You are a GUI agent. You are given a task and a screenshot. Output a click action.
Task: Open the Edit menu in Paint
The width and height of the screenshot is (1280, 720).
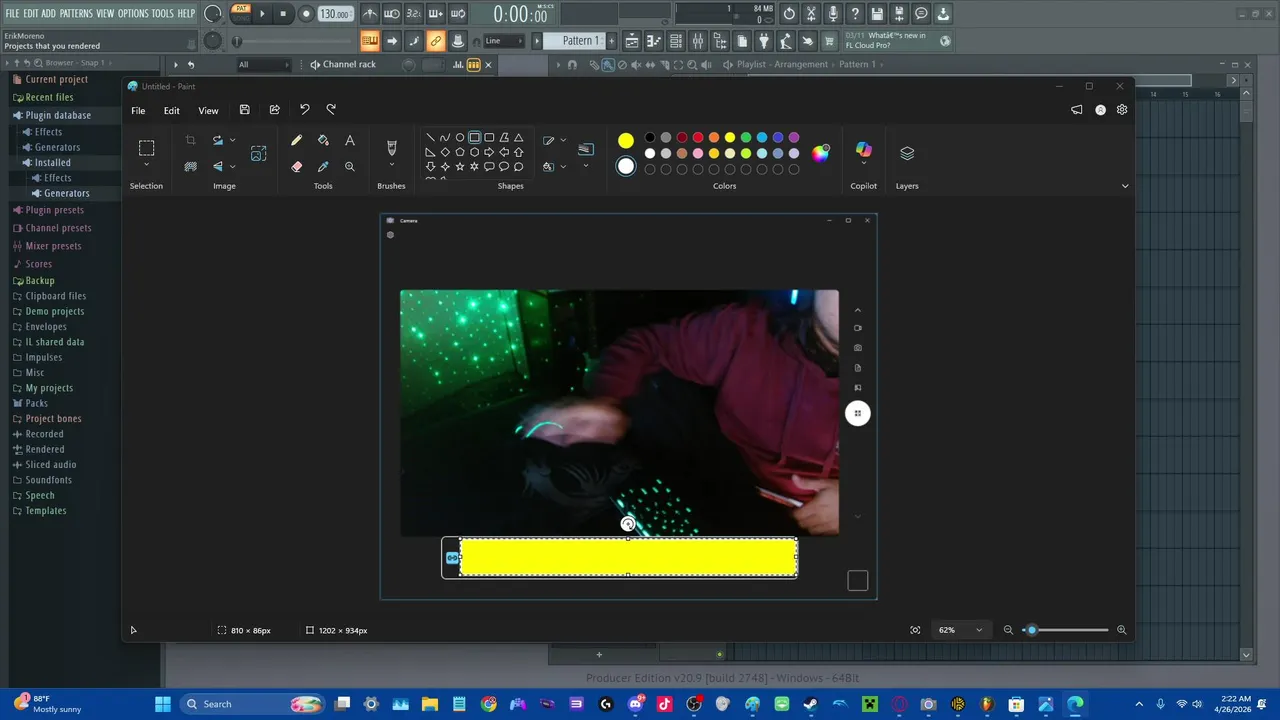tap(172, 111)
